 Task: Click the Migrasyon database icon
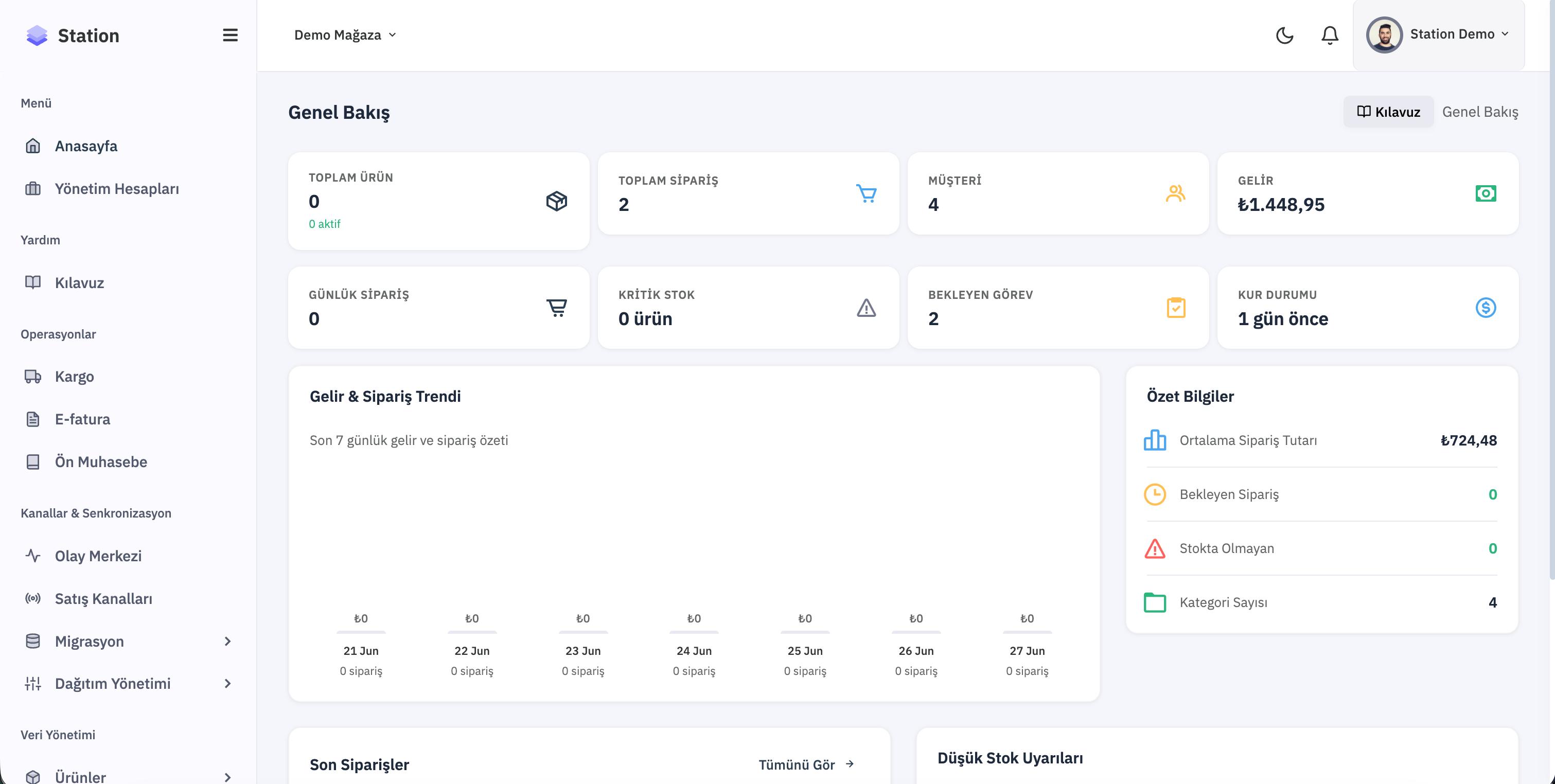32,641
